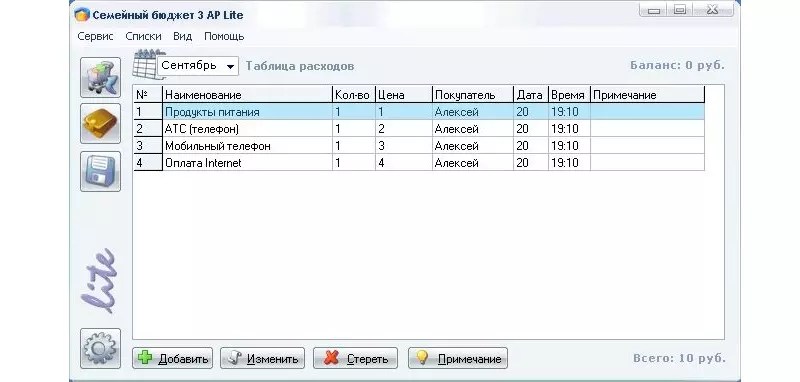This screenshot has height=382, width=800.
Task: Click row number 3 cell
Action: (148, 146)
